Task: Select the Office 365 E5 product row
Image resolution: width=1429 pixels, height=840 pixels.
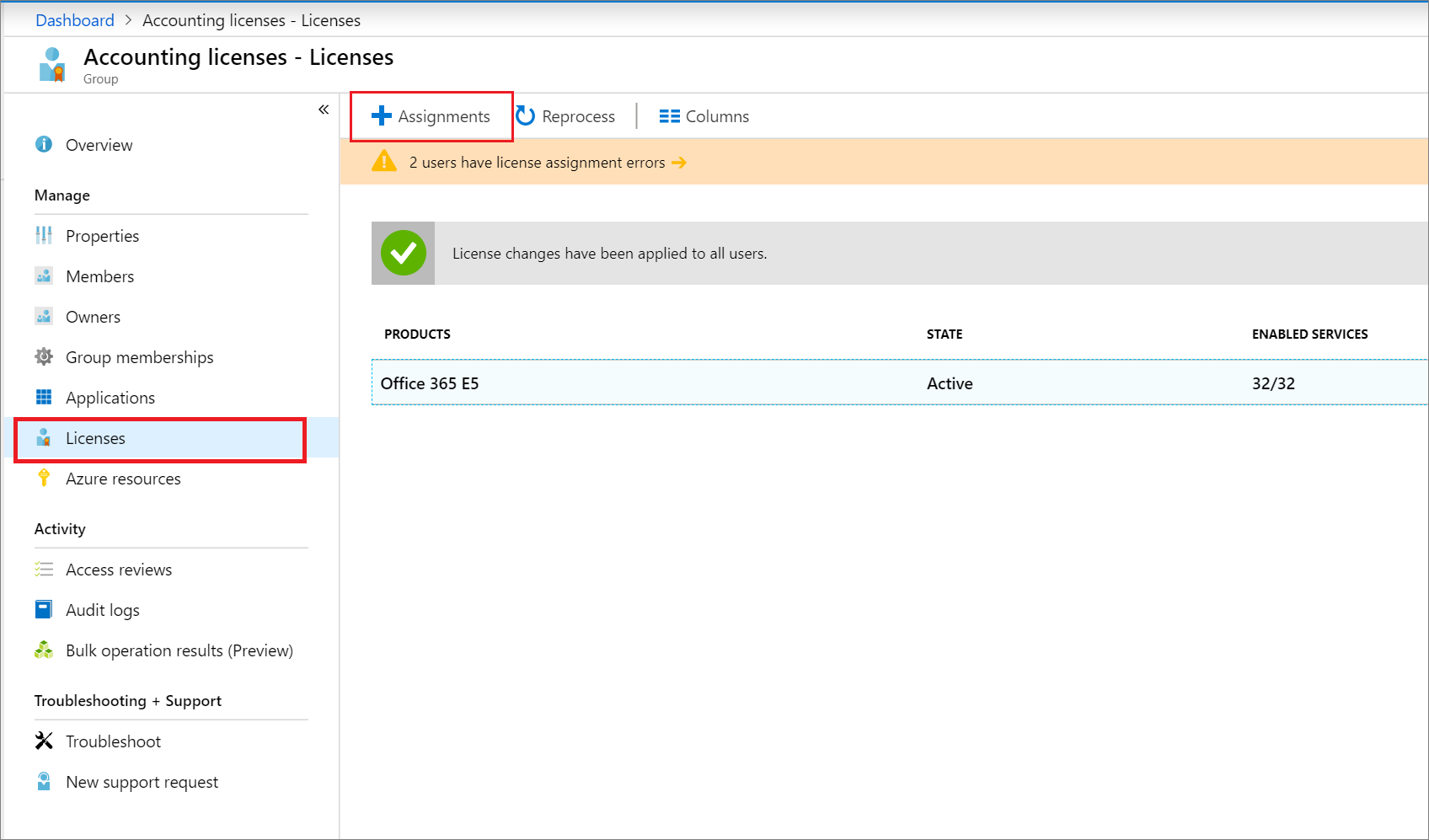Action: (900, 383)
